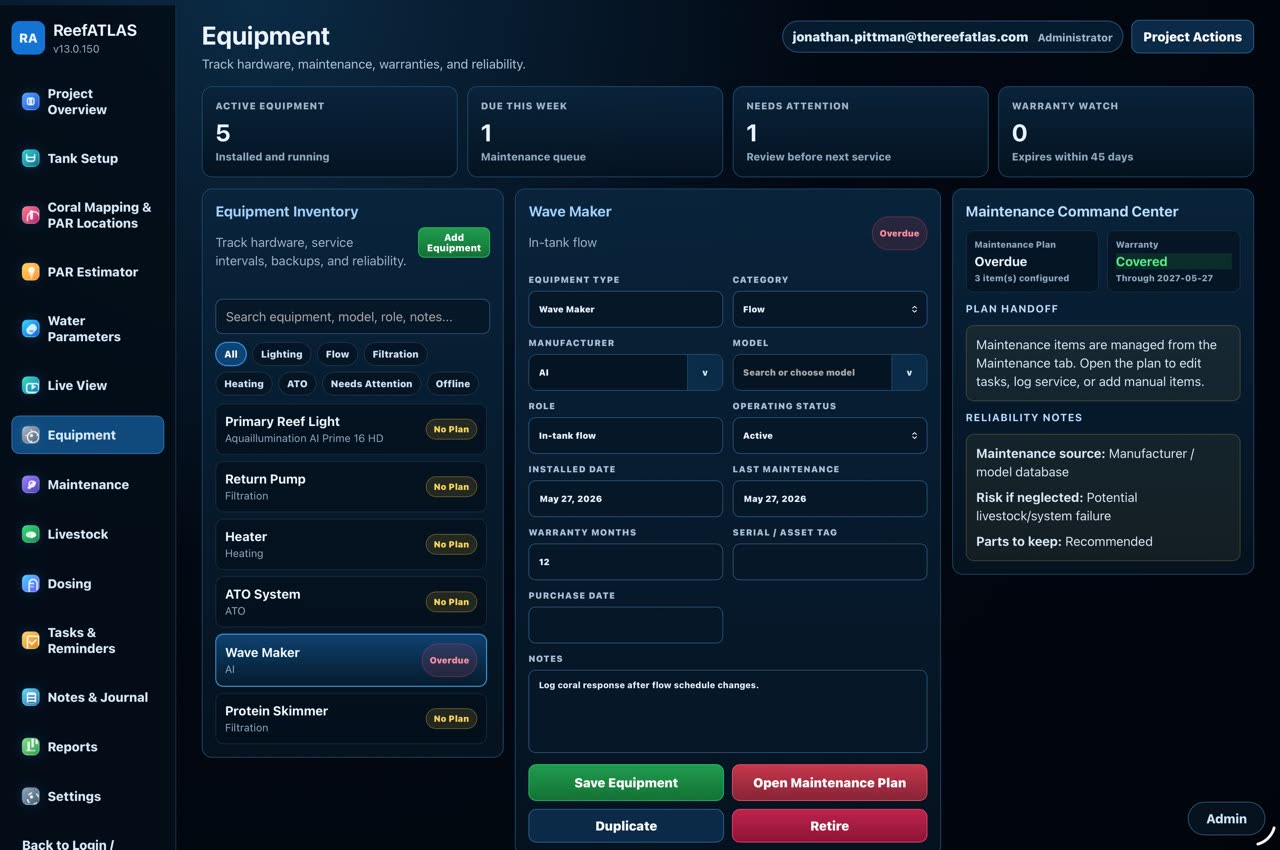This screenshot has height=850, width=1280.
Task: Click the Equipment Type input field
Action: click(626, 309)
